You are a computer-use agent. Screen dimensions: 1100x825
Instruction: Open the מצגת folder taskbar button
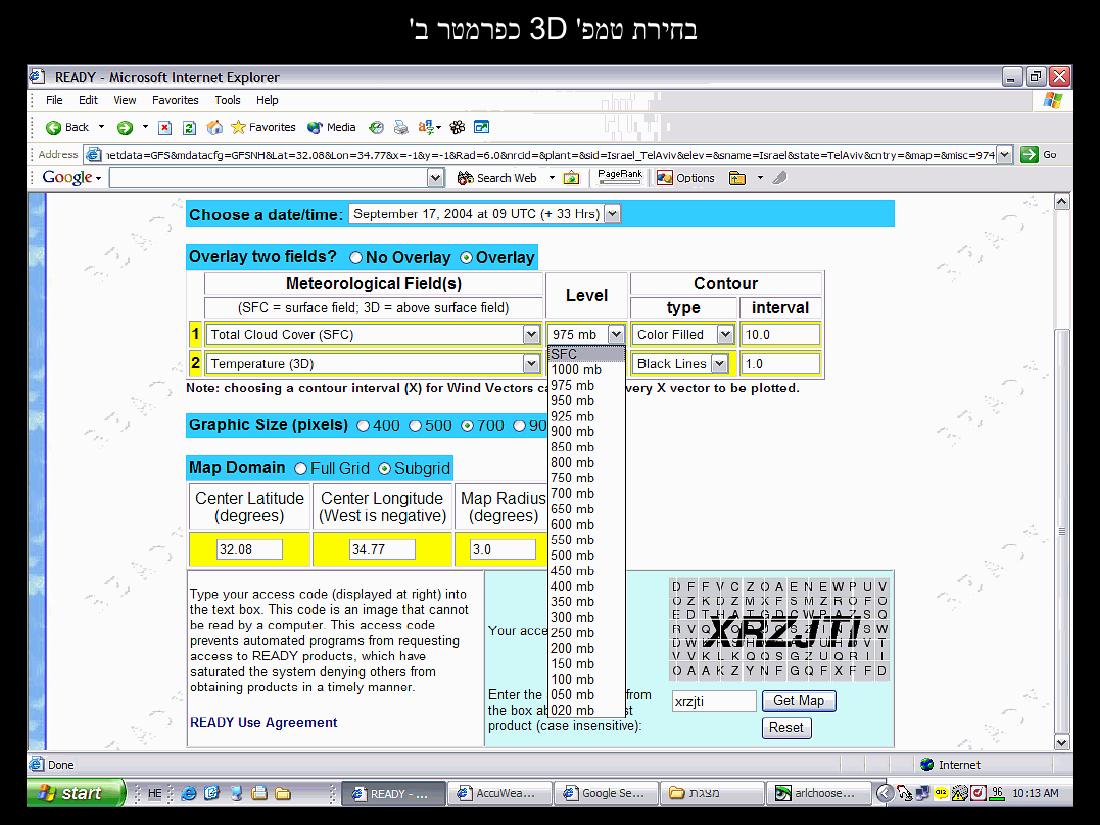point(712,793)
